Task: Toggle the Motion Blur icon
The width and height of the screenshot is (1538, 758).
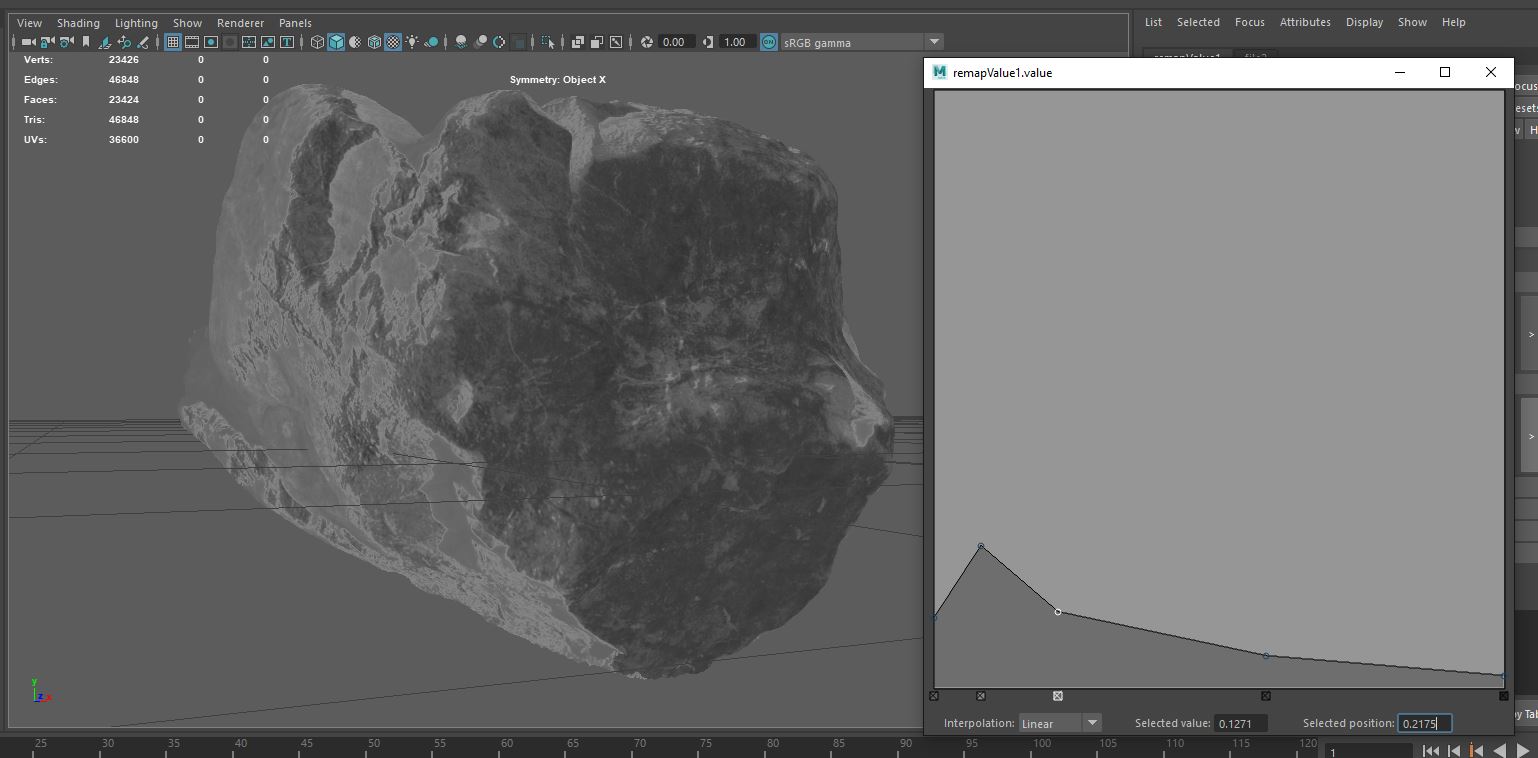Action: tap(481, 42)
